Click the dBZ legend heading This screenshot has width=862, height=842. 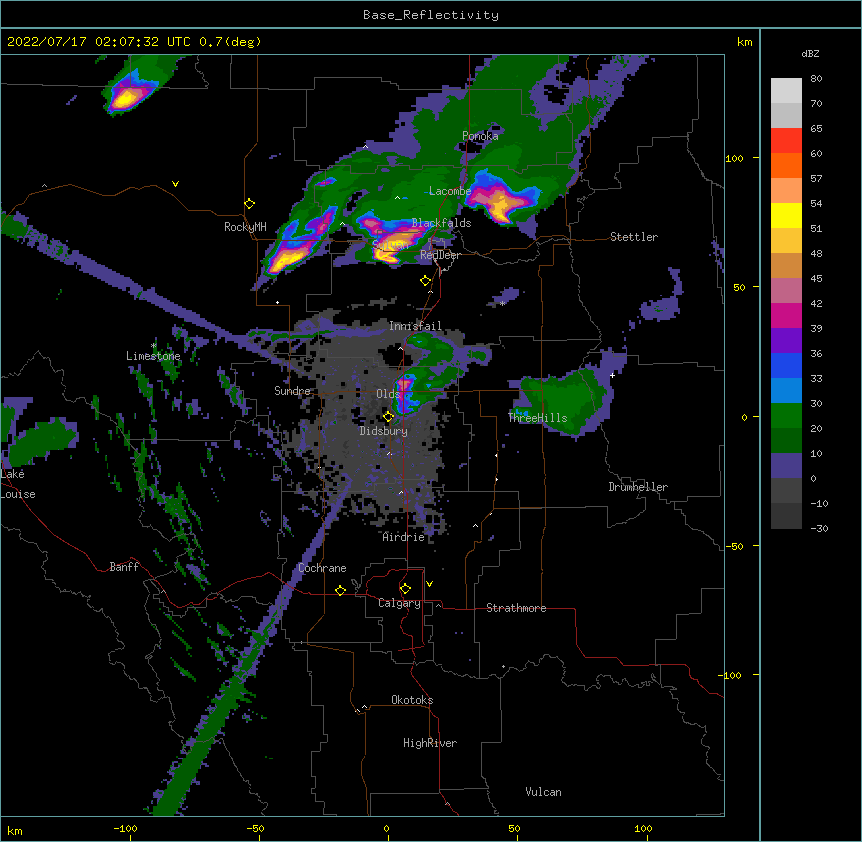click(x=810, y=53)
